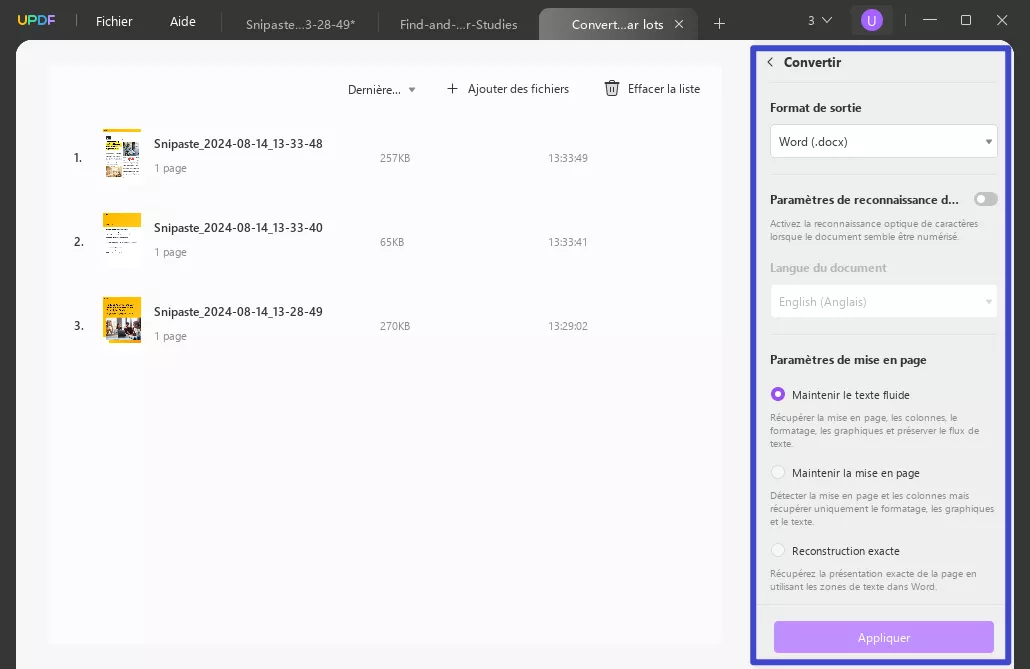The width and height of the screenshot is (1030, 669).
Task: Switch to the Find-and-...r-Studies tab
Action: [459, 25]
